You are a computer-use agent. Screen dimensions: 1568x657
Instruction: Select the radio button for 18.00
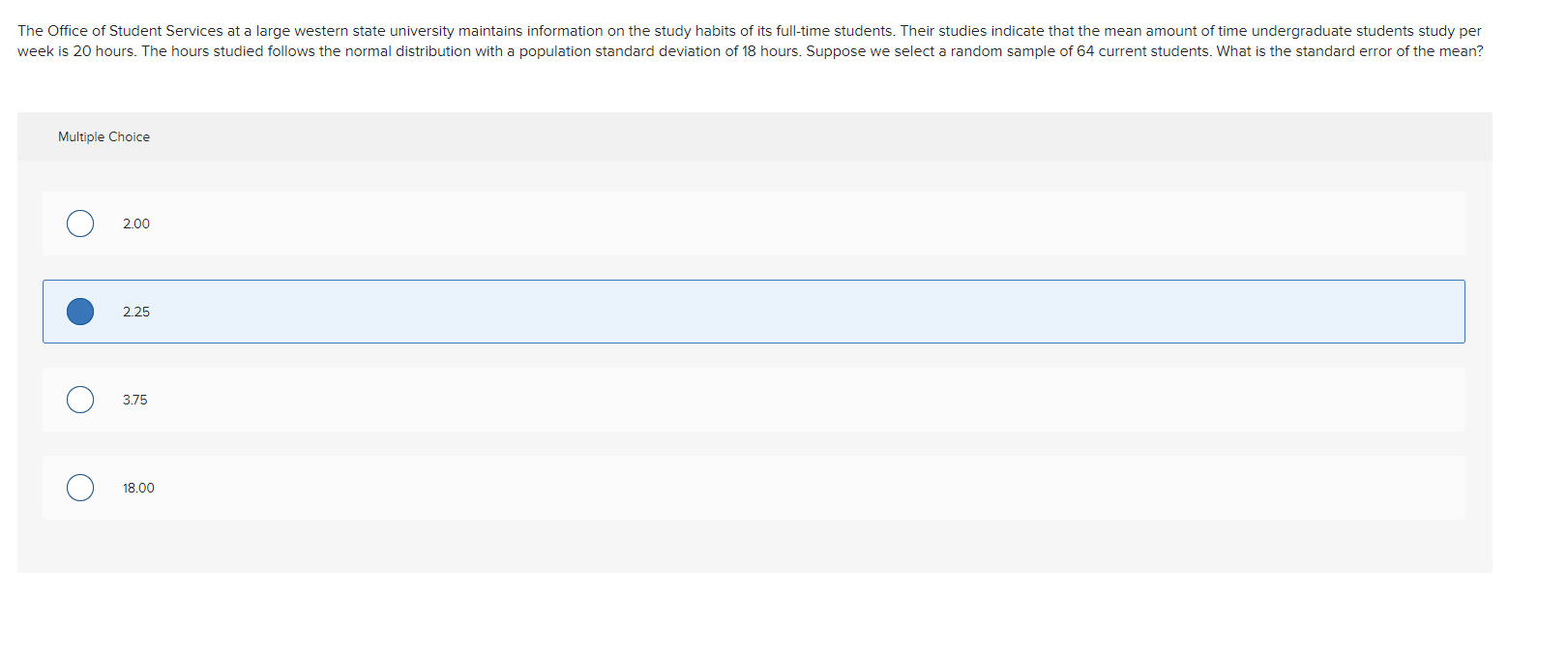(80, 488)
